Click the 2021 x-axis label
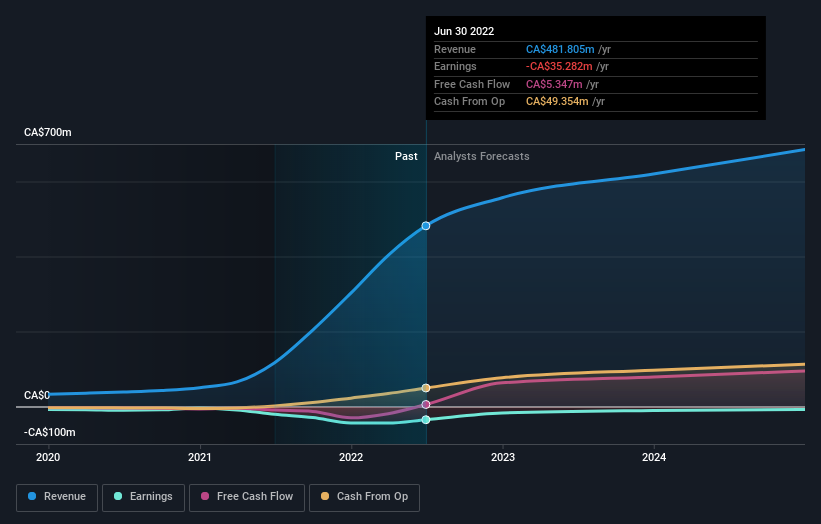 pos(199,457)
